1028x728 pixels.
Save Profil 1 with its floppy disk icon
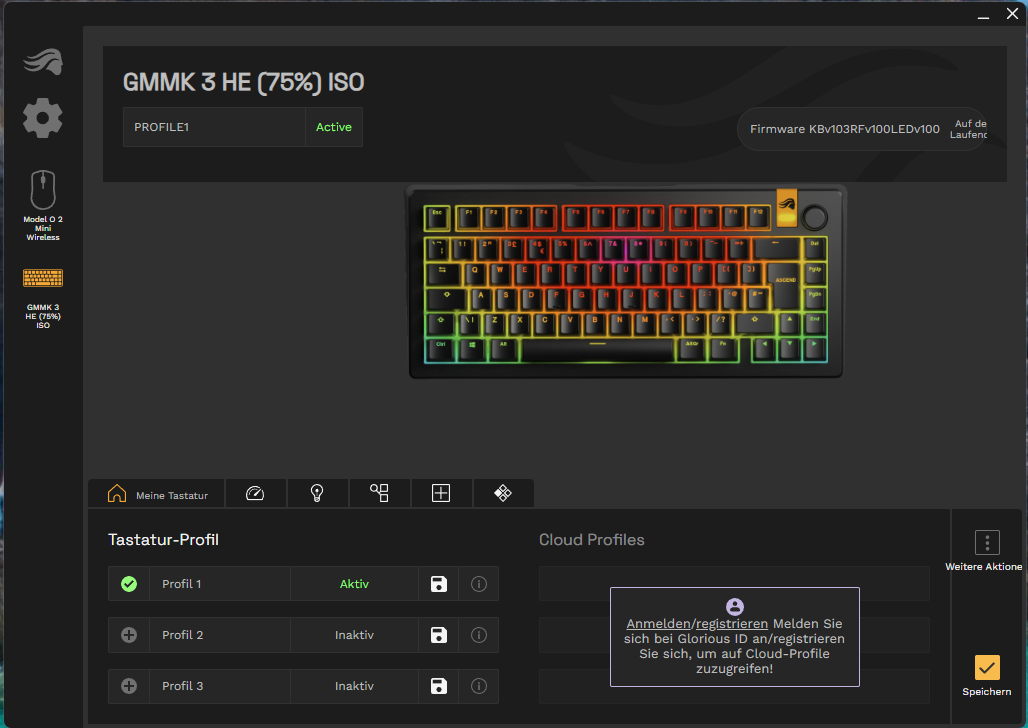click(x=439, y=584)
